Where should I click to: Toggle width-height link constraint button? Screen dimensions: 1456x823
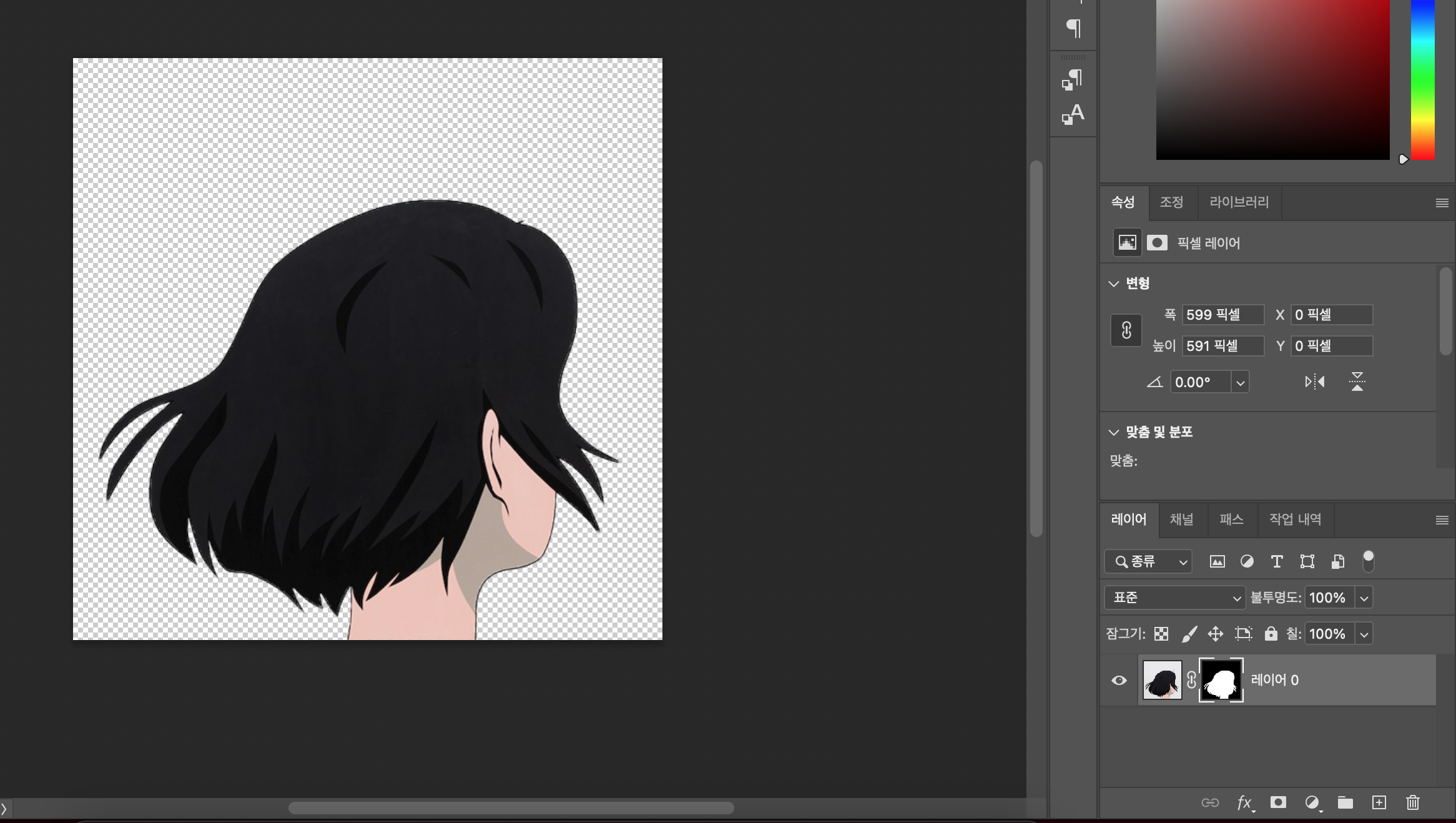pyautogui.click(x=1126, y=330)
